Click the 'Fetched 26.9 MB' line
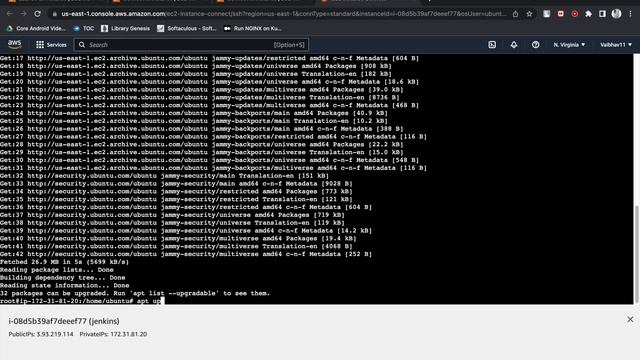Screen dimensions: 640x360 tap(64, 262)
